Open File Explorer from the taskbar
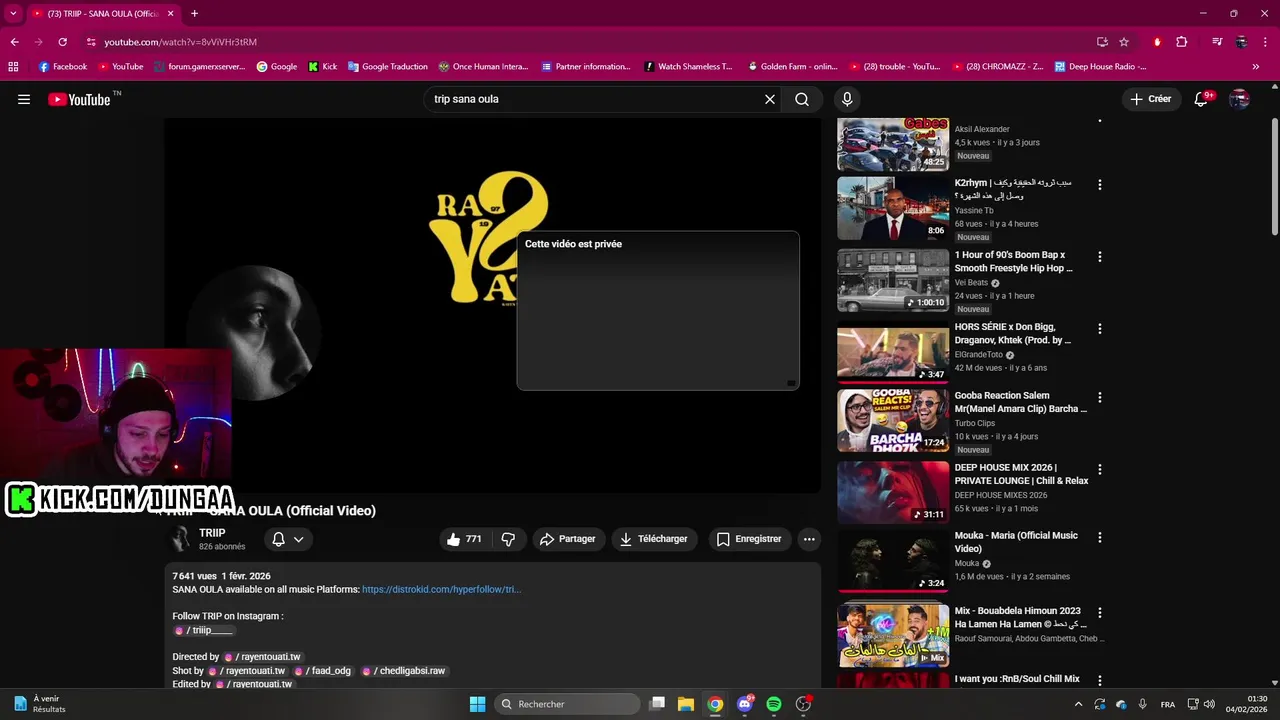This screenshot has width=1280, height=720. tap(686, 704)
